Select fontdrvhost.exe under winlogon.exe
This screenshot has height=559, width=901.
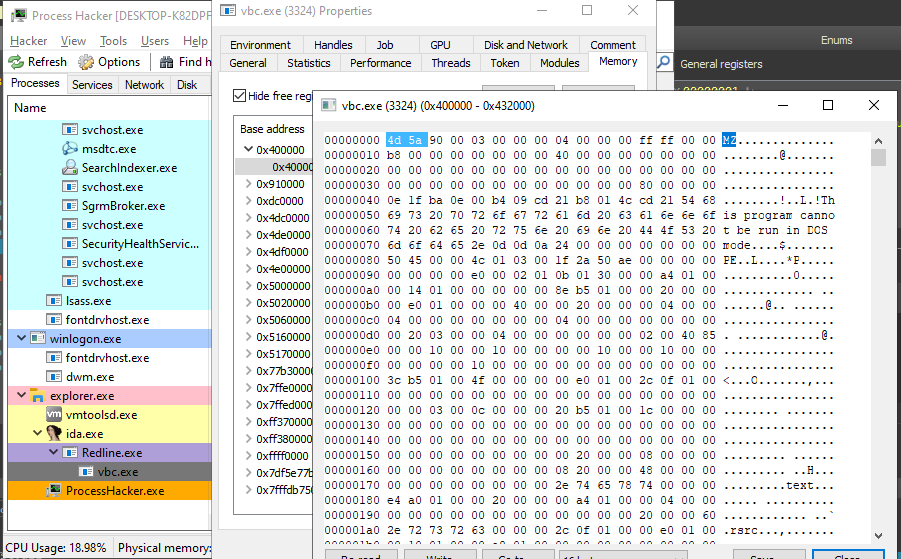click(x=107, y=357)
